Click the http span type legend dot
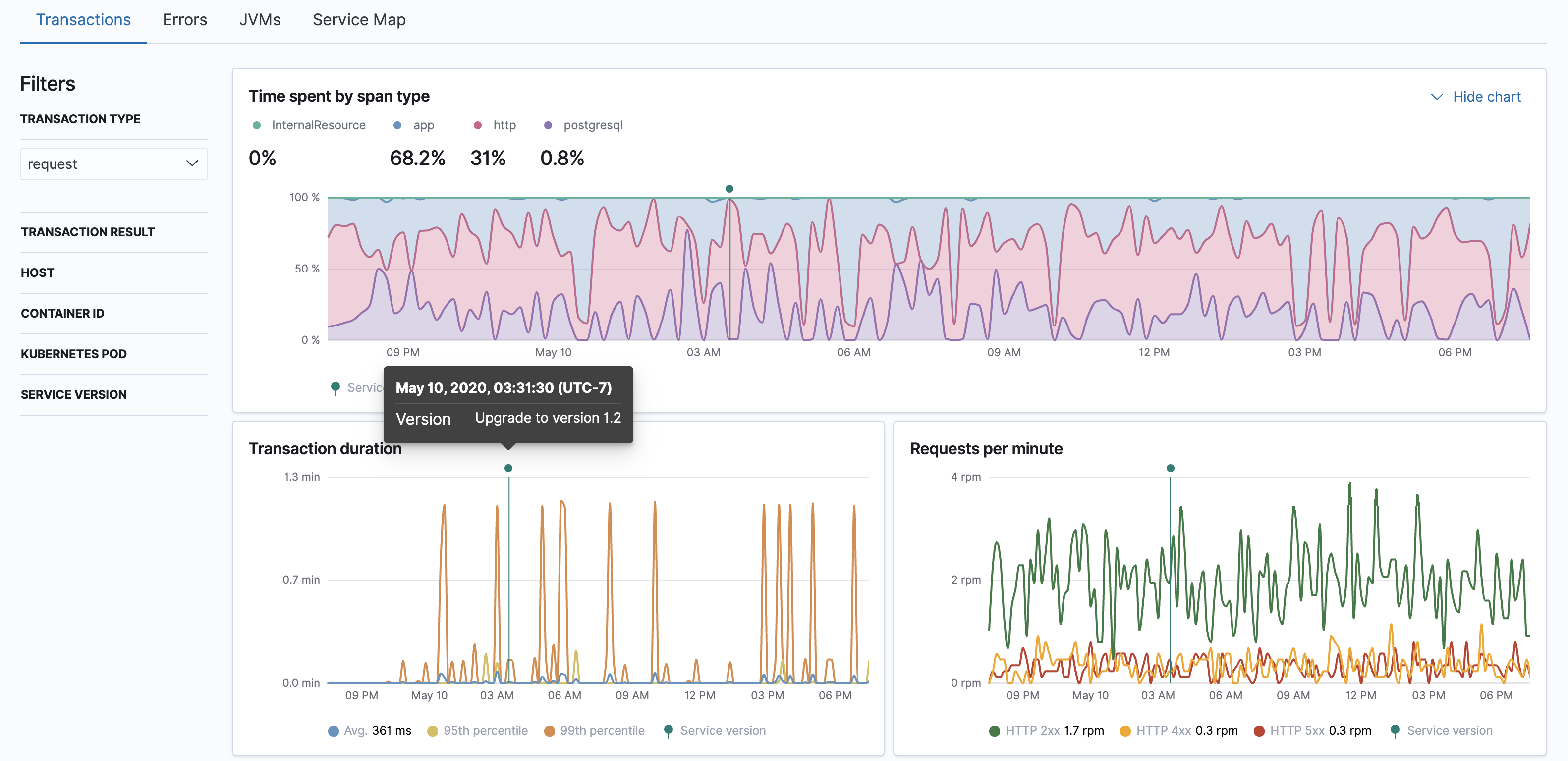This screenshot has height=761, width=1568. [477, 125]
